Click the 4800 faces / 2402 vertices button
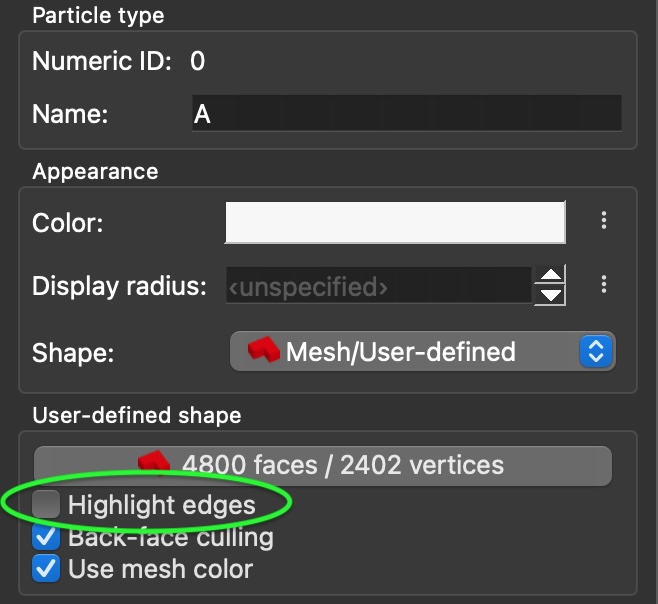 (x=323, y=465)
